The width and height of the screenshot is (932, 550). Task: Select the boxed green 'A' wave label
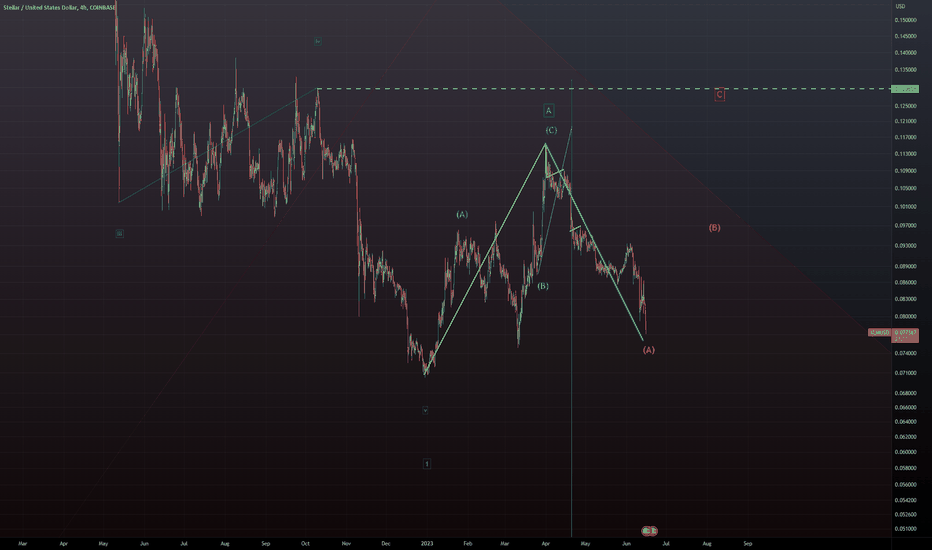click(549, 111)
